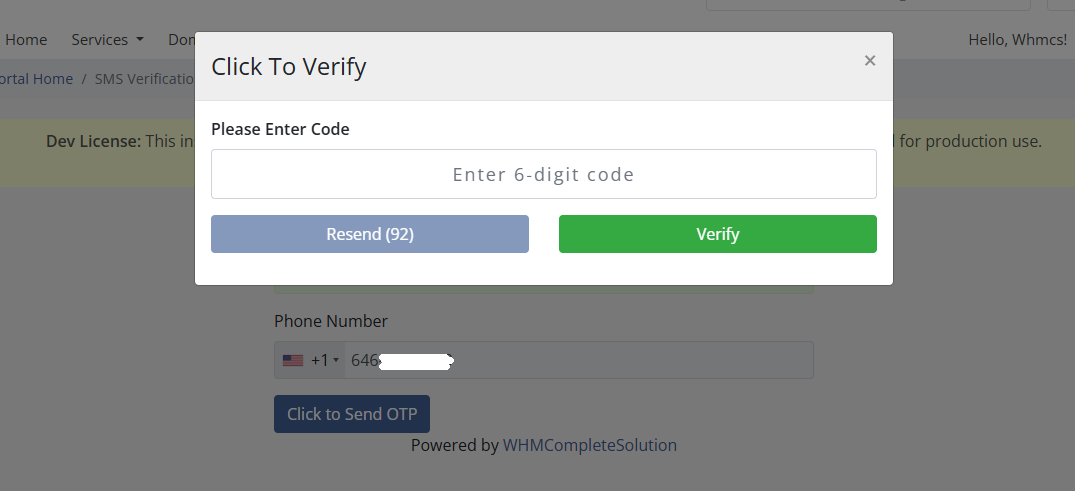
Task: Click the Resend (92) button
Action: click(x=370, y=234)
